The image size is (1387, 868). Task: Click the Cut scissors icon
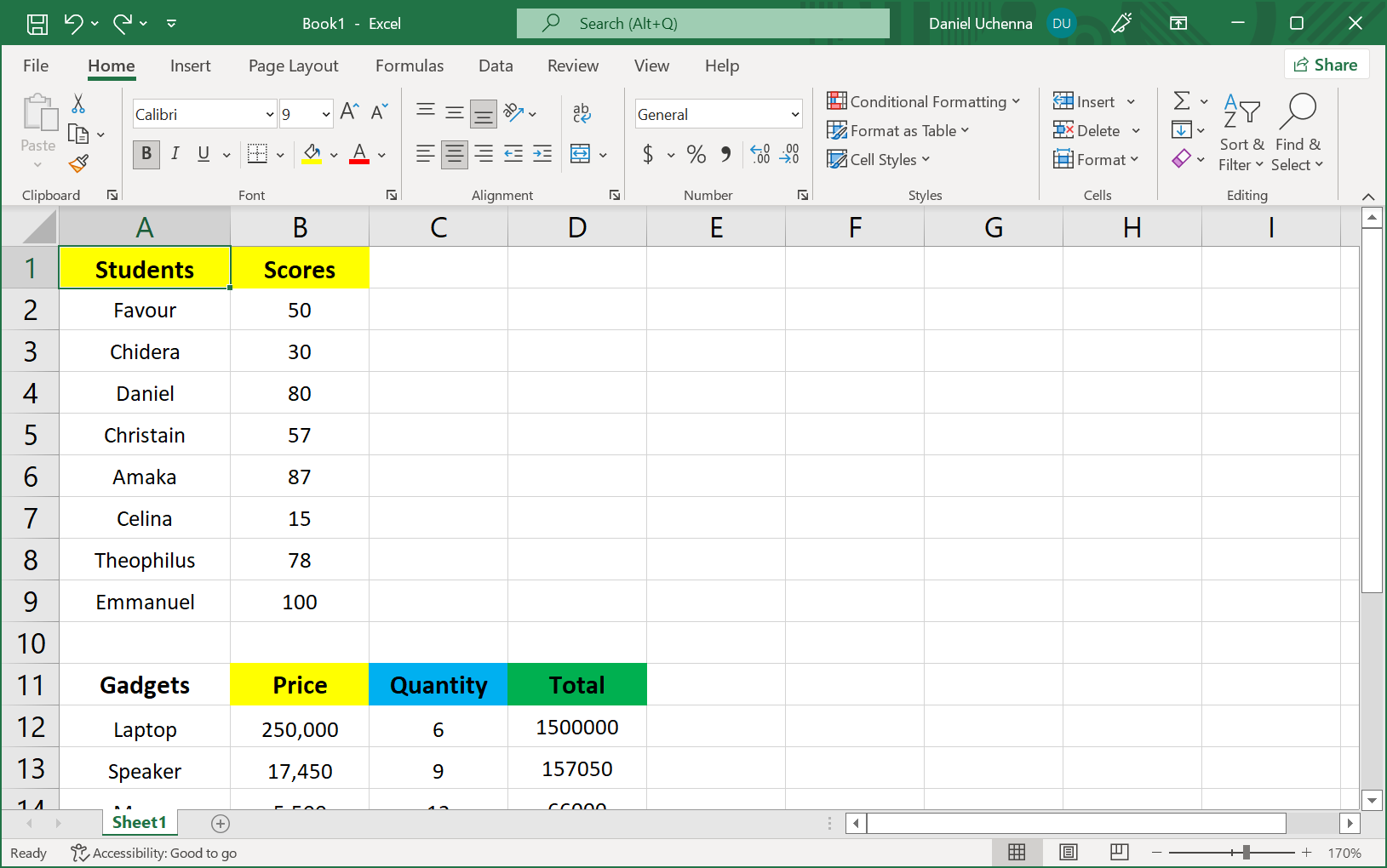(78, 104)
